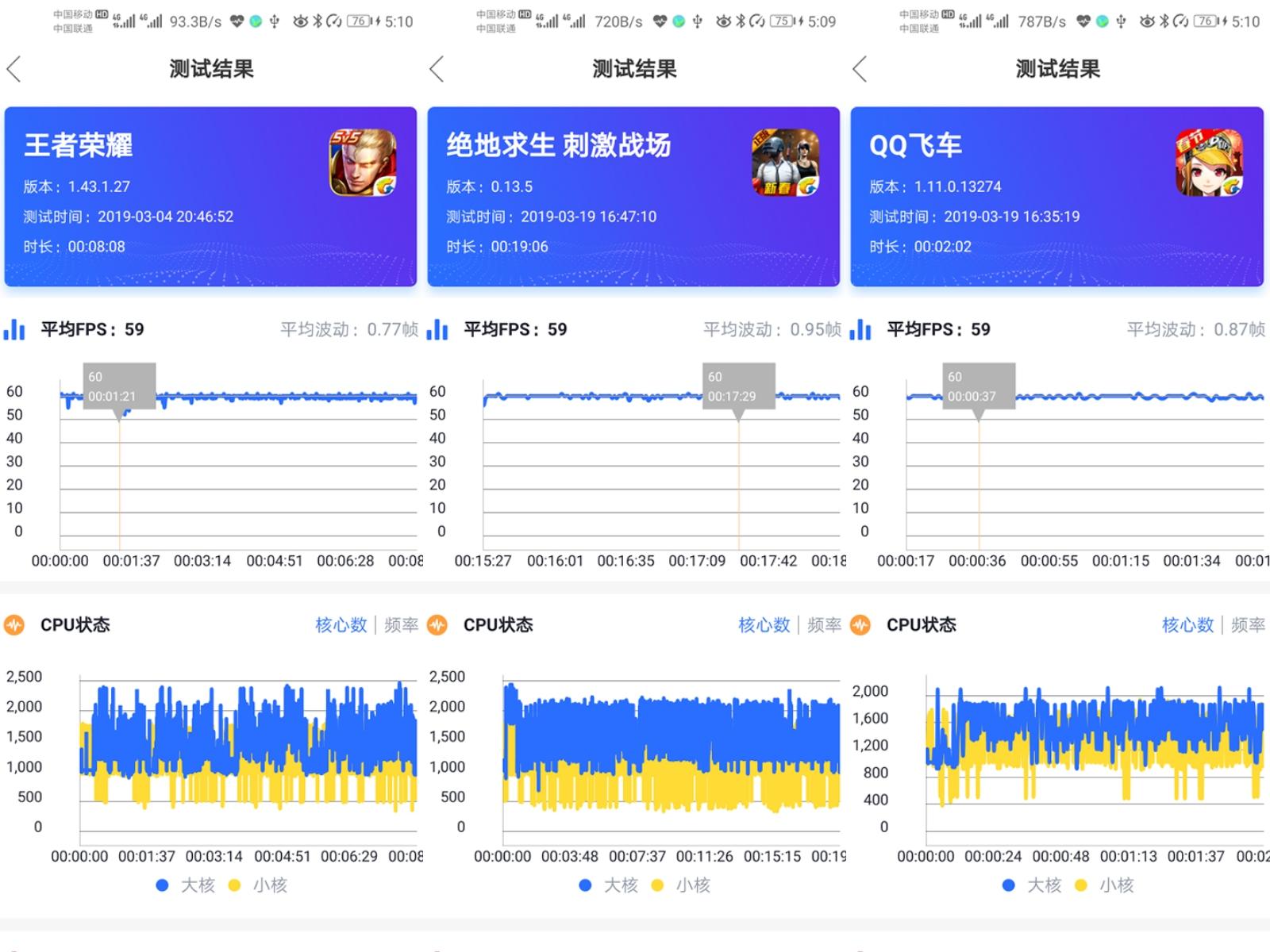Tap version text 0.13.5
The image size is (1270, 952).
point(512,187)
